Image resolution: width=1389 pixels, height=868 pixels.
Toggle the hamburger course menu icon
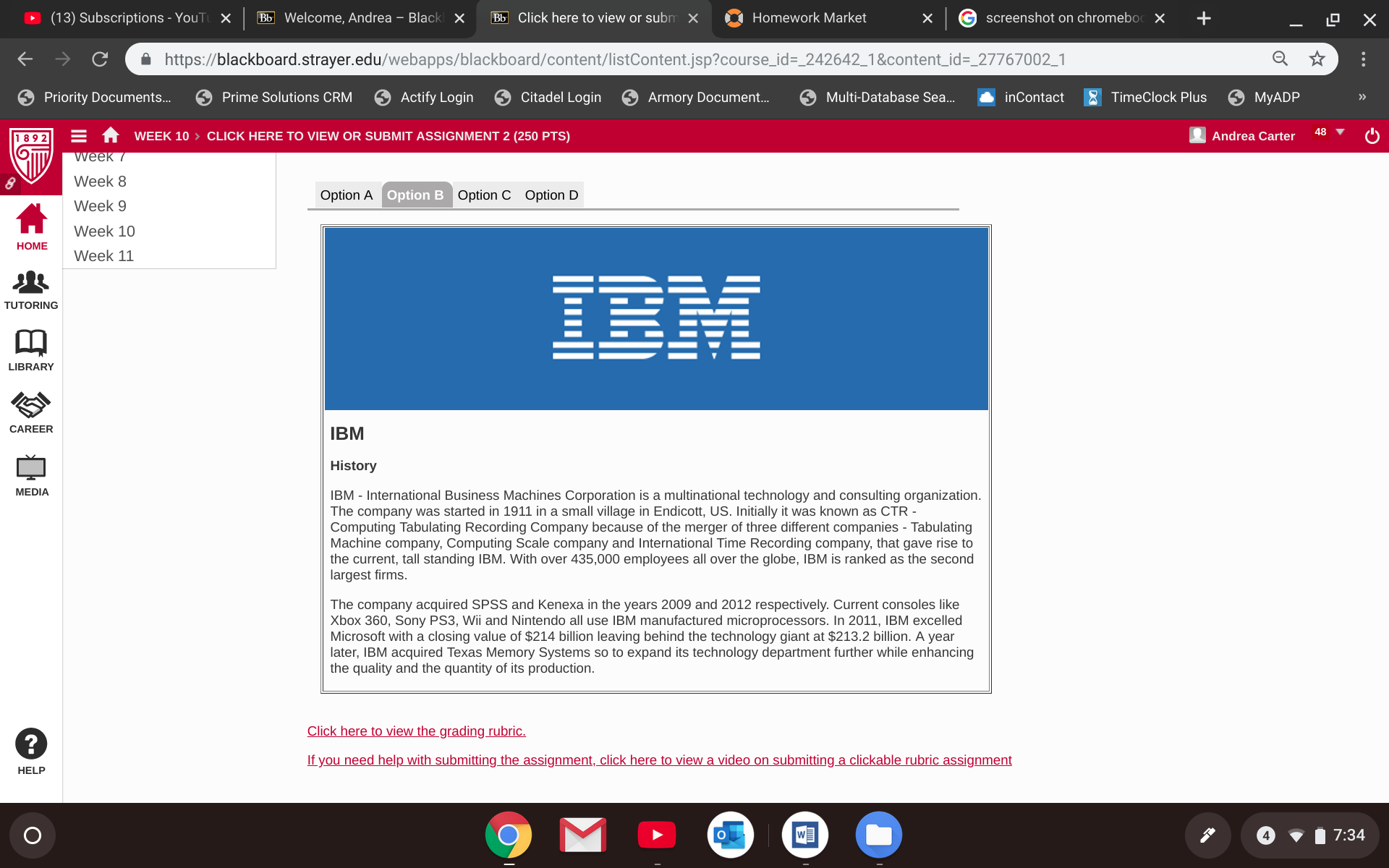79,136
